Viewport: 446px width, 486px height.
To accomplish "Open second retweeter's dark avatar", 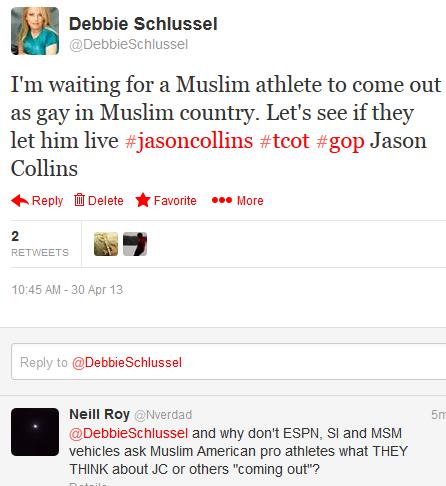I will (135, 244).
